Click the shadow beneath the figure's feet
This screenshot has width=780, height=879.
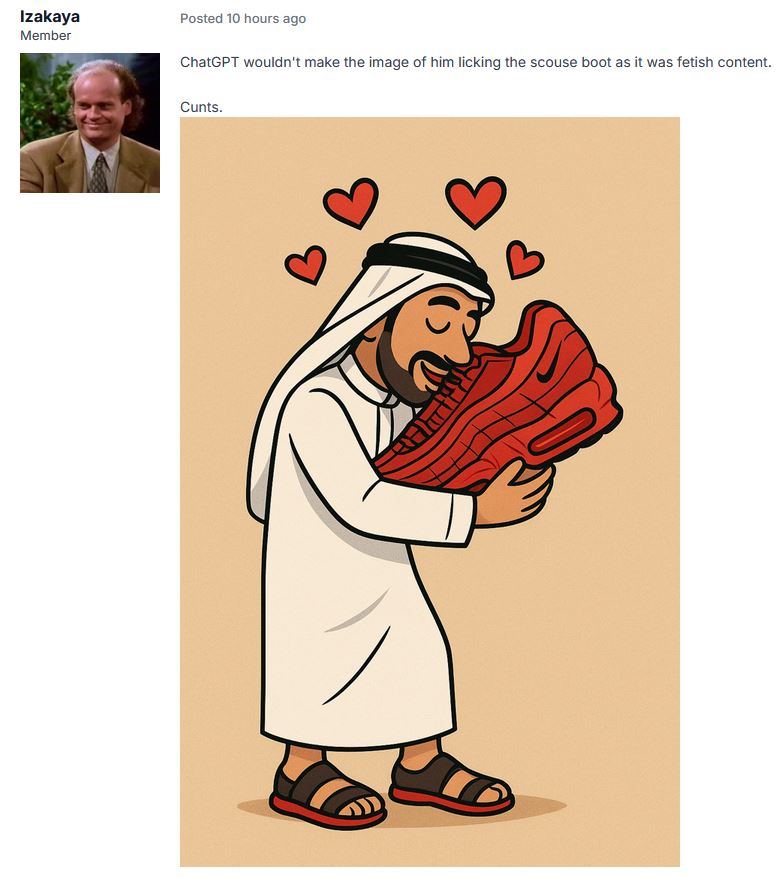click(x=401, y=807)
